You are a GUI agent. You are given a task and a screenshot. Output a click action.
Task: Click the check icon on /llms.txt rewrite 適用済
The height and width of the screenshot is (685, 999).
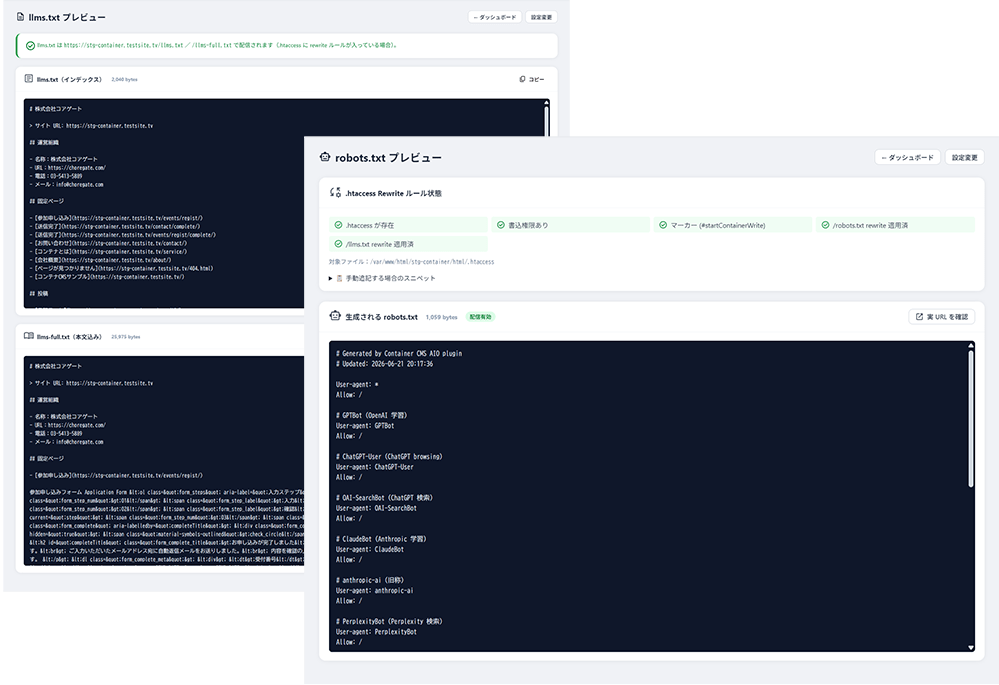click(338, 243)
